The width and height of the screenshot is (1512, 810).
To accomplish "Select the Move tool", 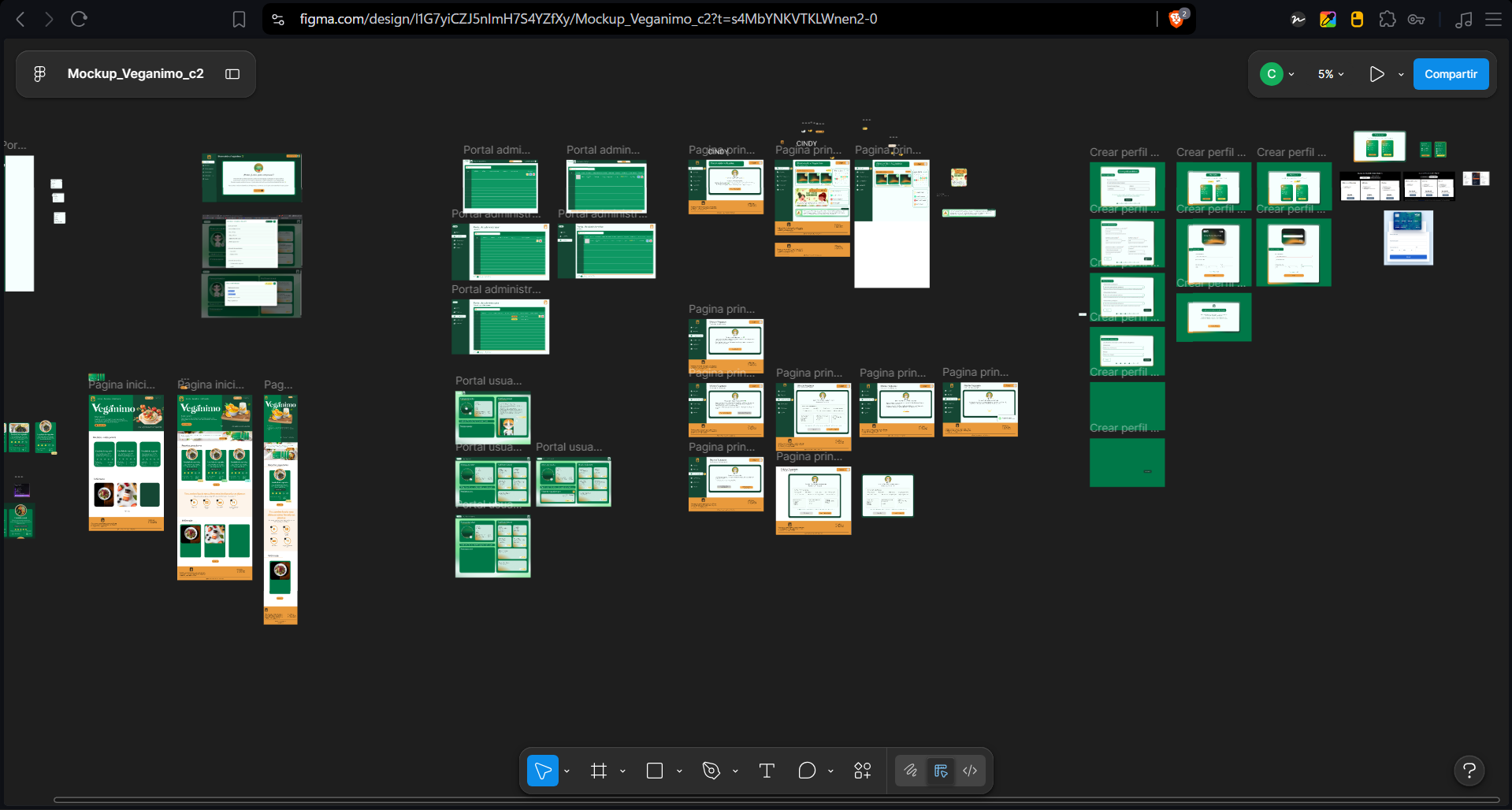I will point(543,771).
